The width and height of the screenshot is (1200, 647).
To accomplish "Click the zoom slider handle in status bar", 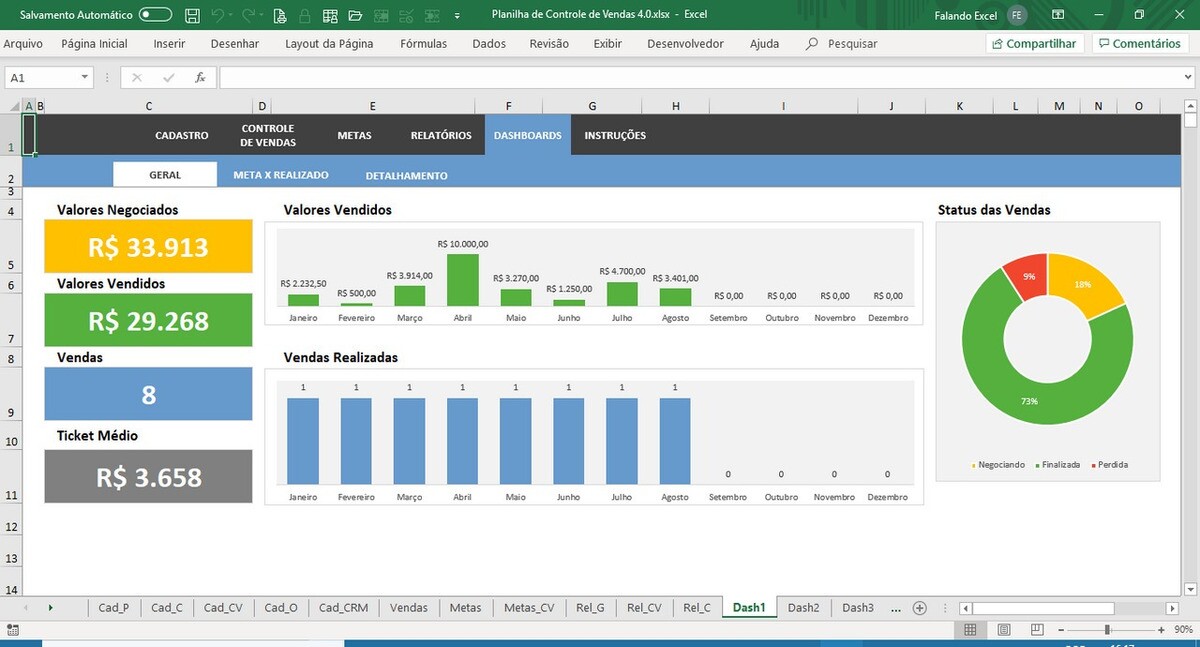I will pos(1107,630).
